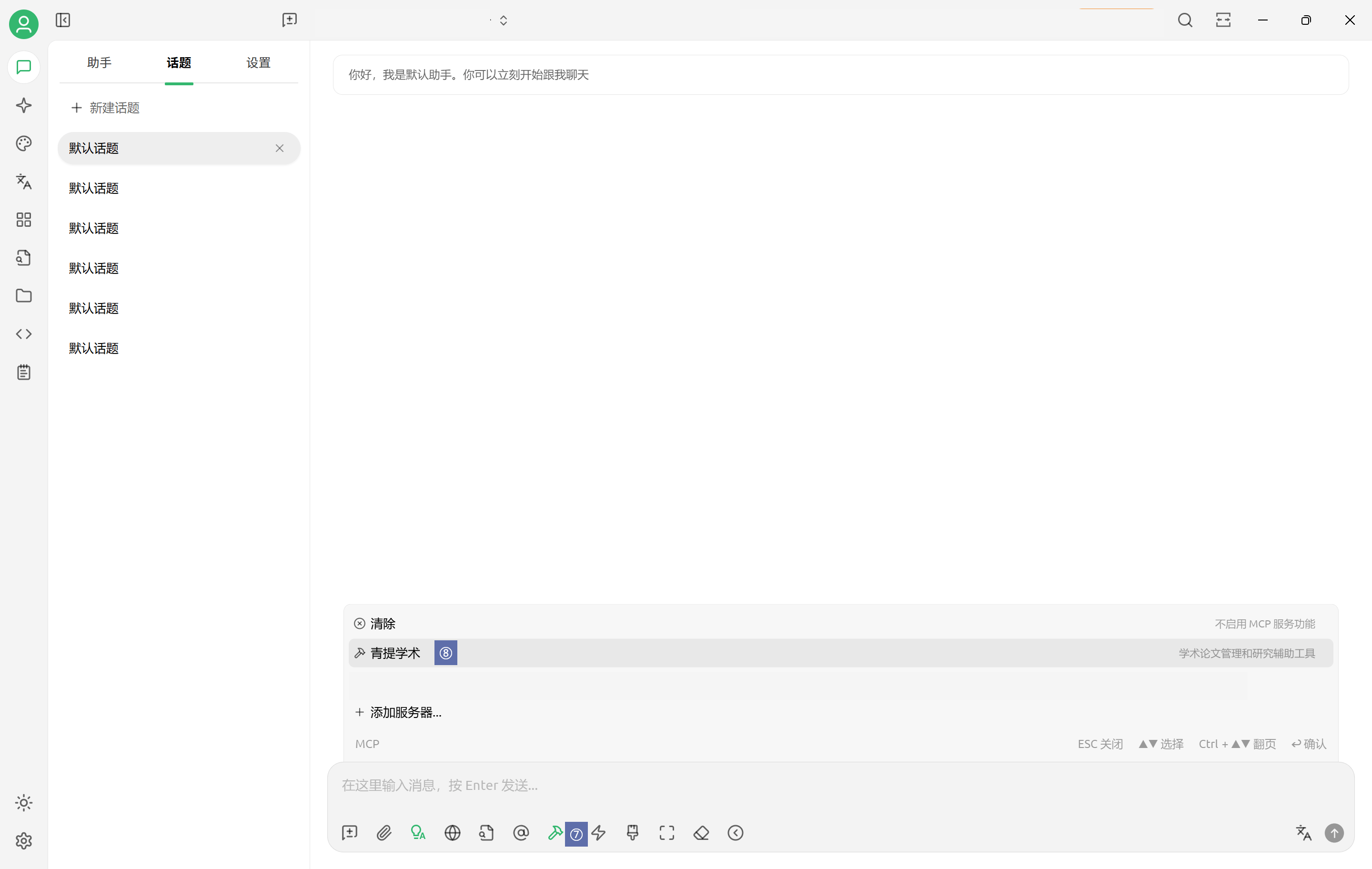Click the round send arrow button

[x=1334, y=832]
